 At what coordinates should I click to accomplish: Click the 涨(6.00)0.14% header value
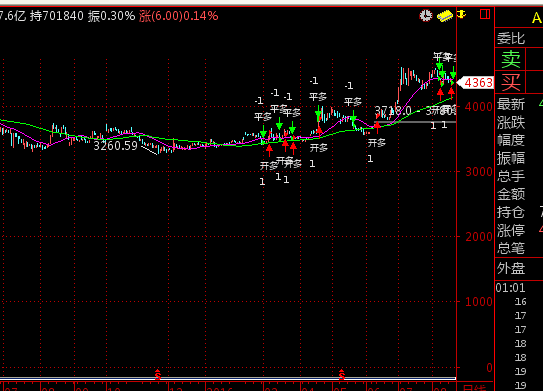click(179, 16)
